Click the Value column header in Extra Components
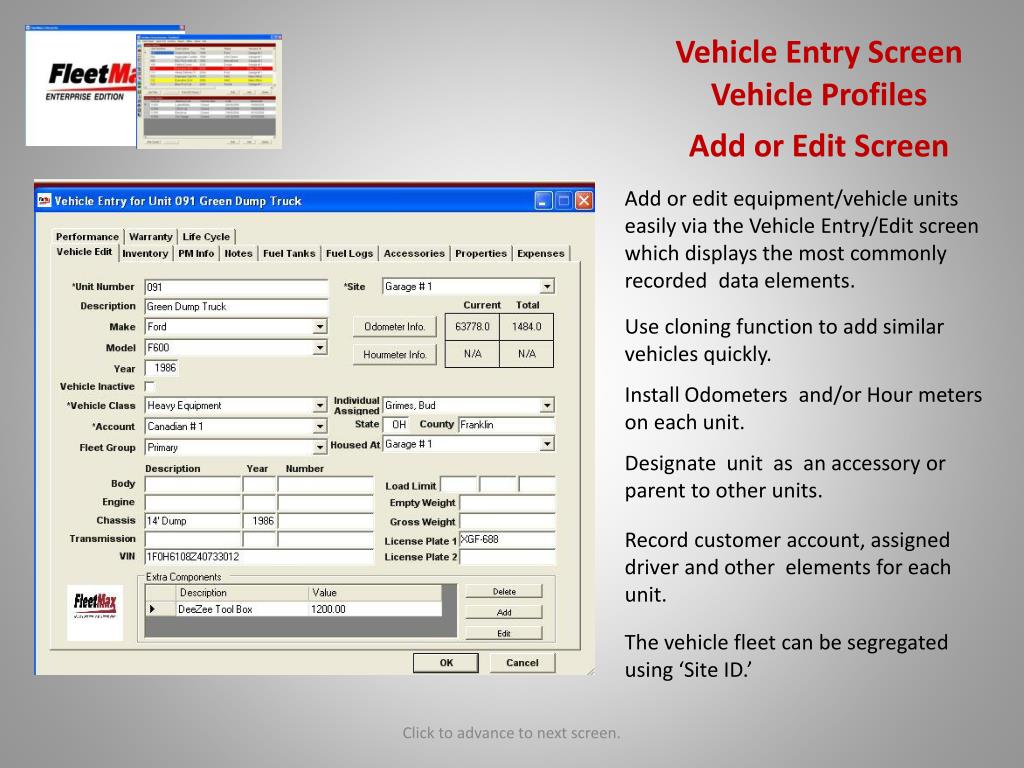Image resolution: width=1024 pixels, height=768 pixels. (x=375, y=592)
